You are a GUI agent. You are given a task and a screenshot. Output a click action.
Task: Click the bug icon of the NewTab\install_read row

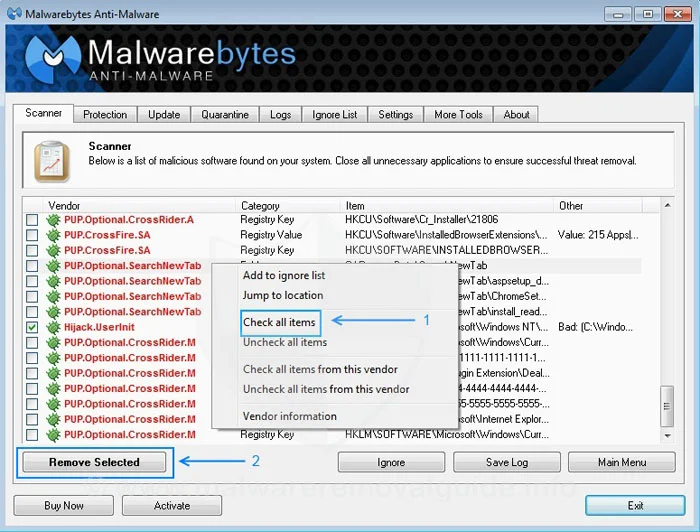(x=53, y=312)
